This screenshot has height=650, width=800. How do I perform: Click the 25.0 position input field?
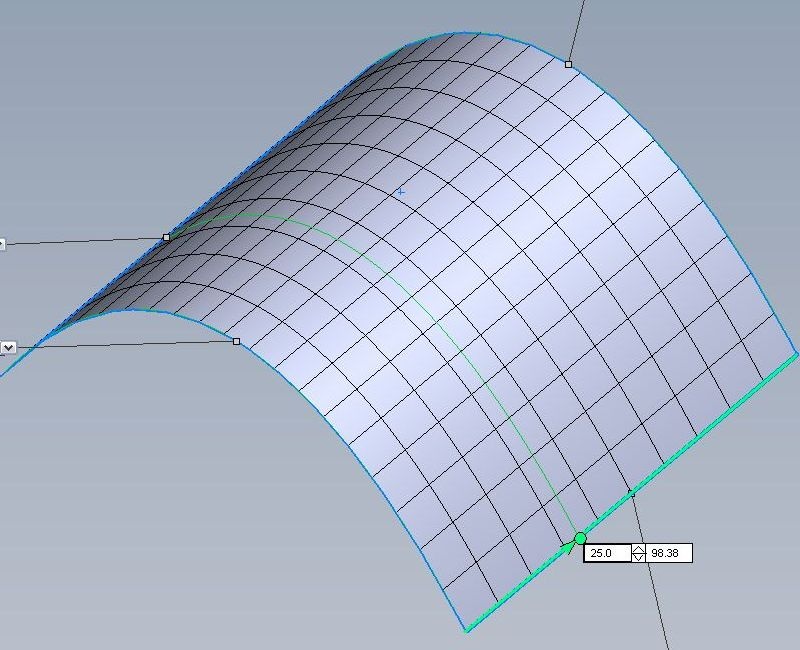click(608, 553)
